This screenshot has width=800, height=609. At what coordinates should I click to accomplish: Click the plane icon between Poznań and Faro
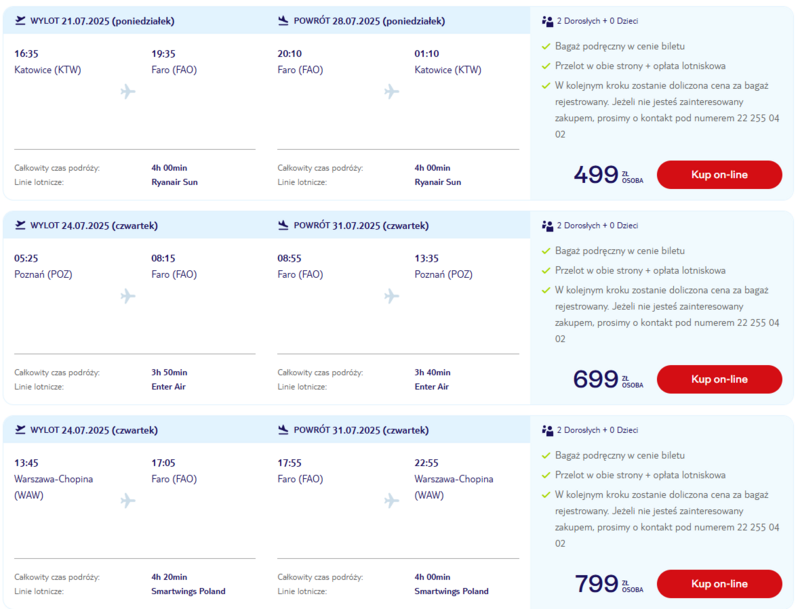tap(128, 296)
